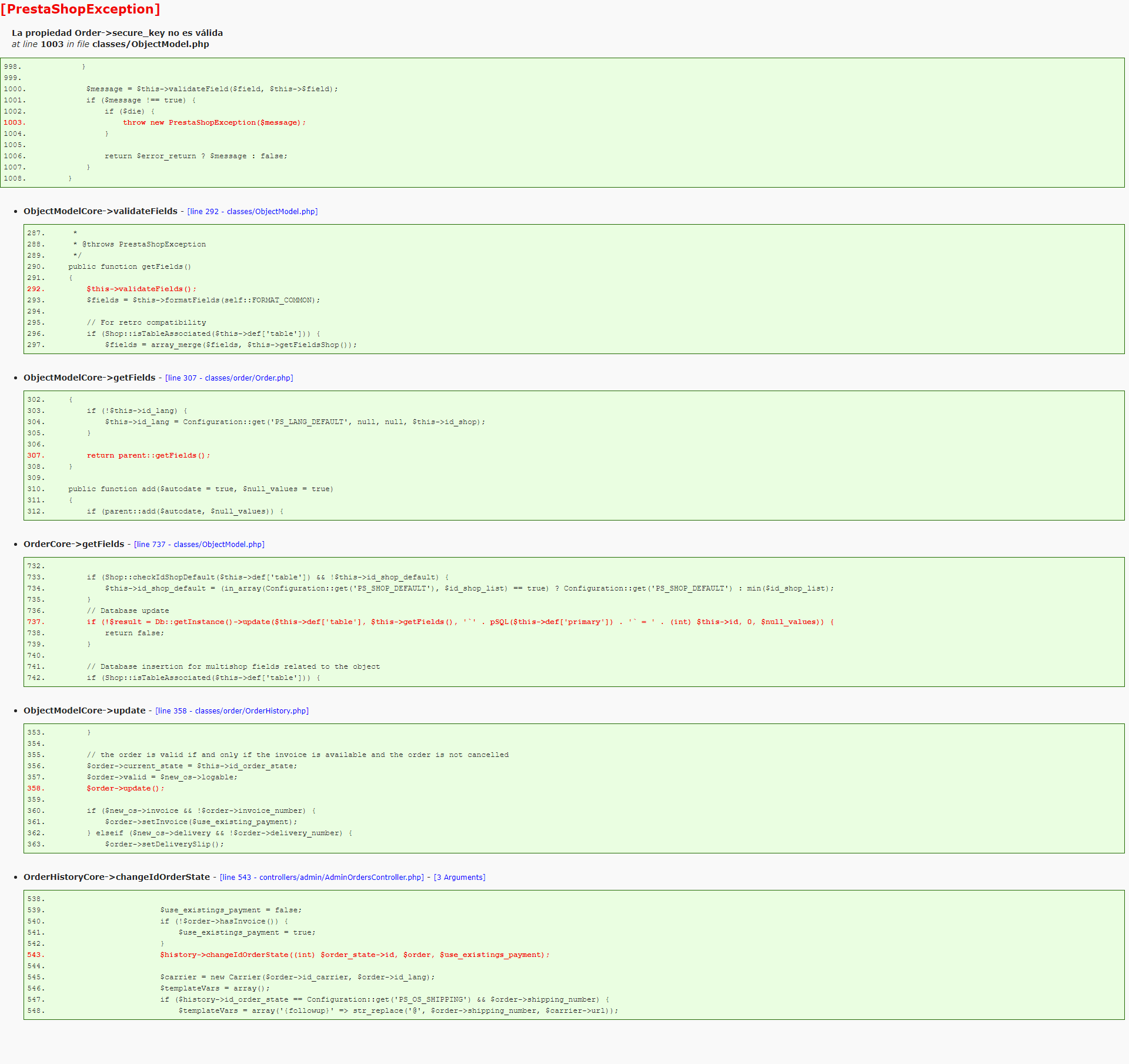Click 'classes/ObjectModel.php' in the error header
Screen dimensions: 1129x1064
click(151, 44)
